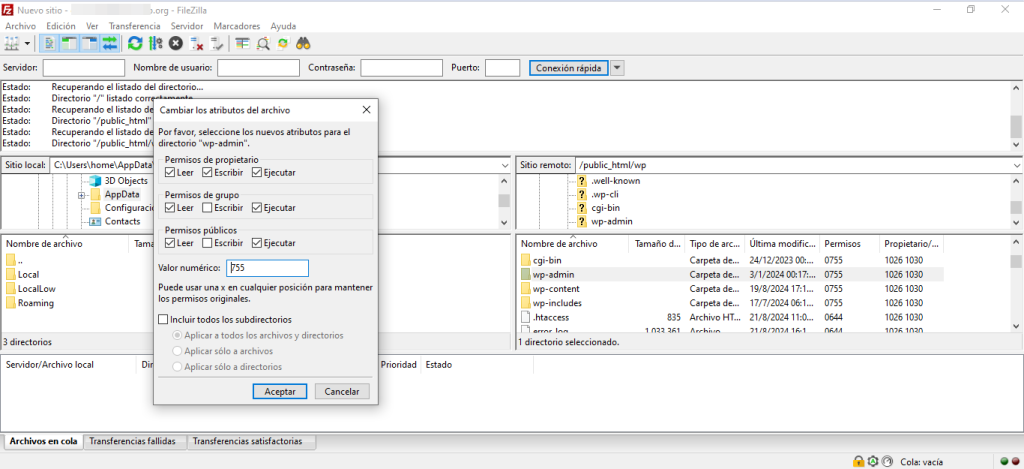The height and width of the screenshot is (469, 1024).
Task: Open the Transferencia menu
Action: tap(135, 26)
